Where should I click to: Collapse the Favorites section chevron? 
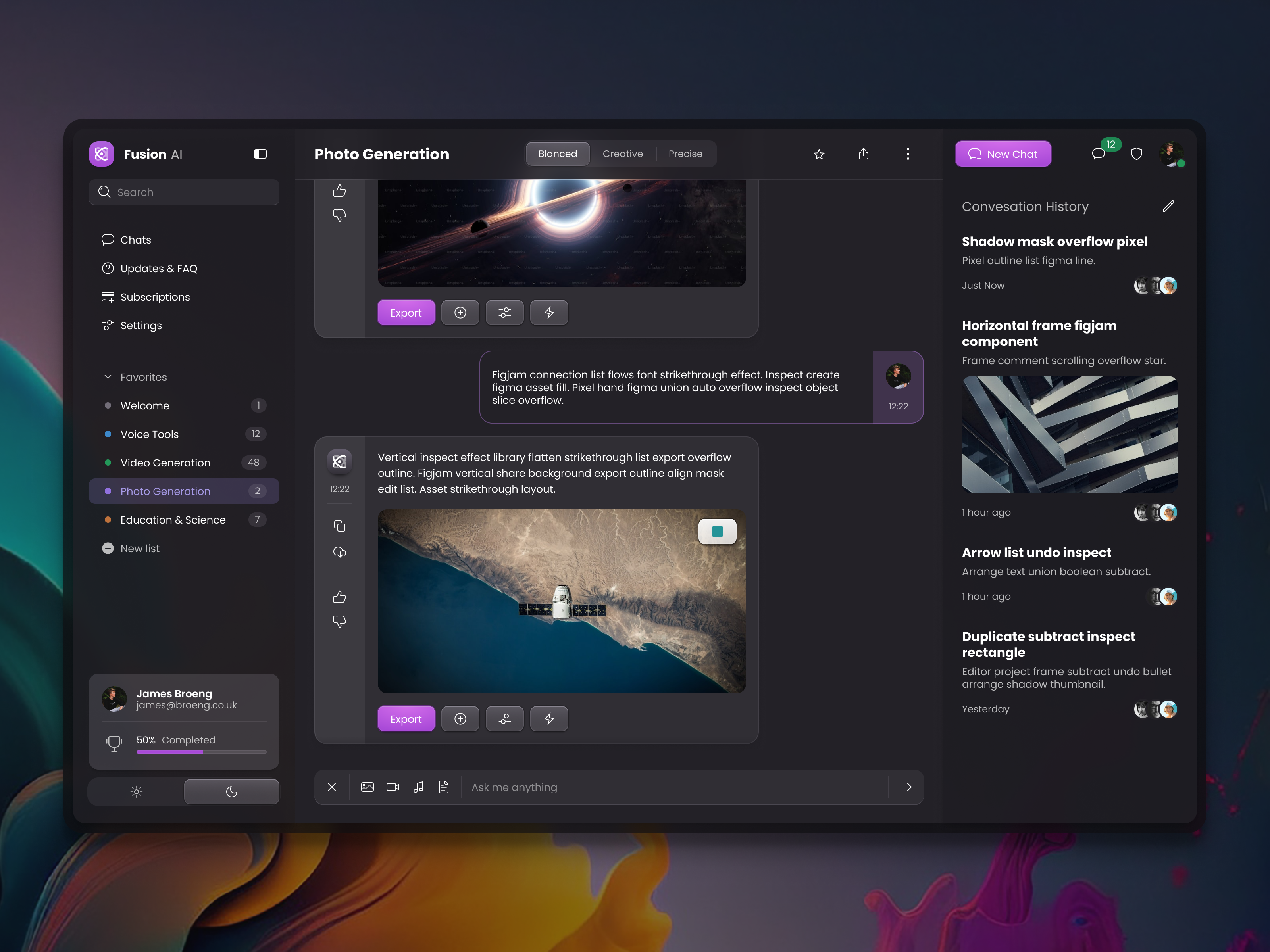pyautogui.click(x=108, y=376)
